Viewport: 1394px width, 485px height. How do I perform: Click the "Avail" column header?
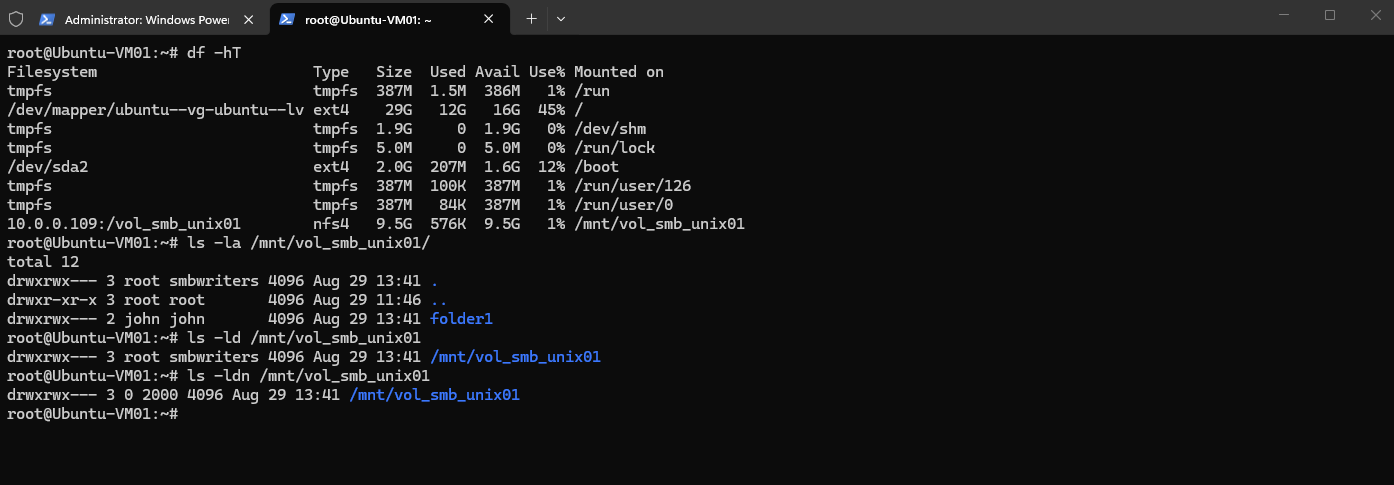(x=497, y=72)
